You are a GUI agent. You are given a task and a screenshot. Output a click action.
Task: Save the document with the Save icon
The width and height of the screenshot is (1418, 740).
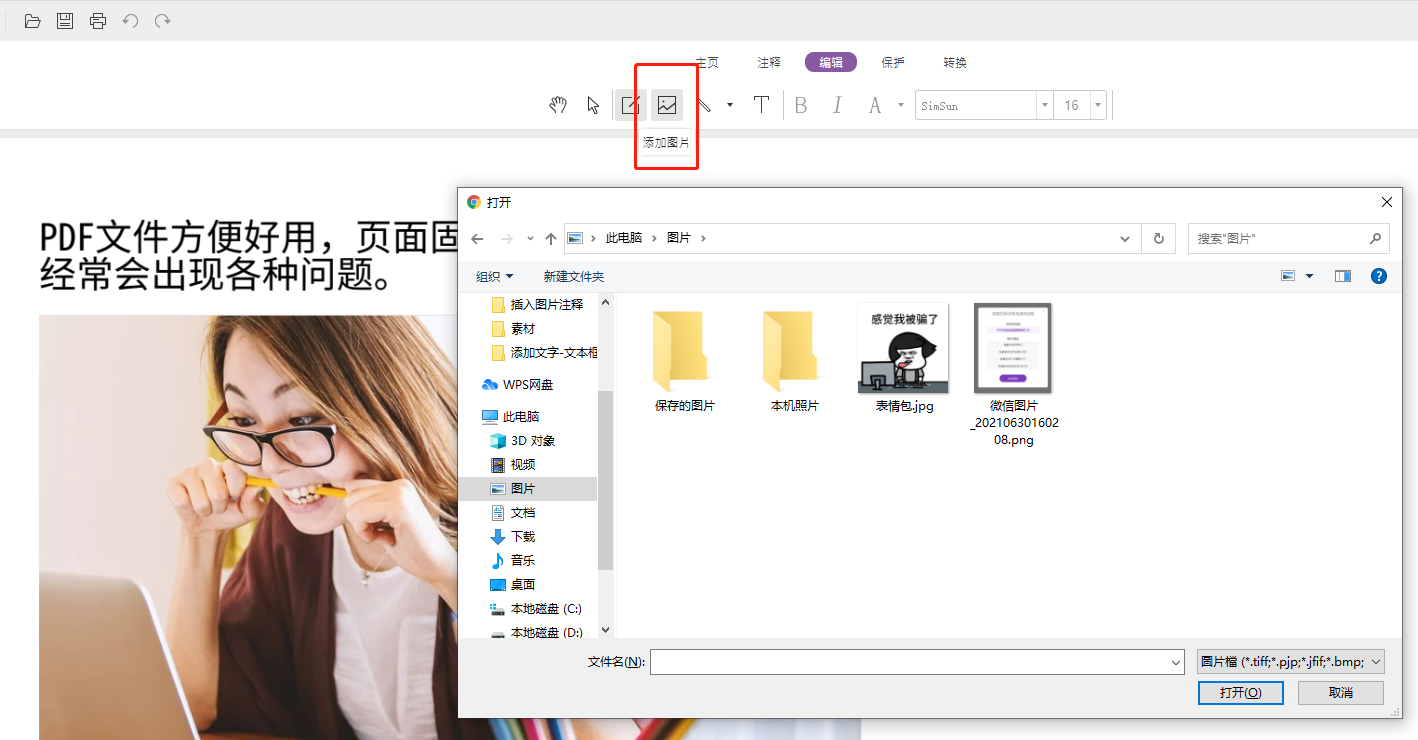coord(64,20)
